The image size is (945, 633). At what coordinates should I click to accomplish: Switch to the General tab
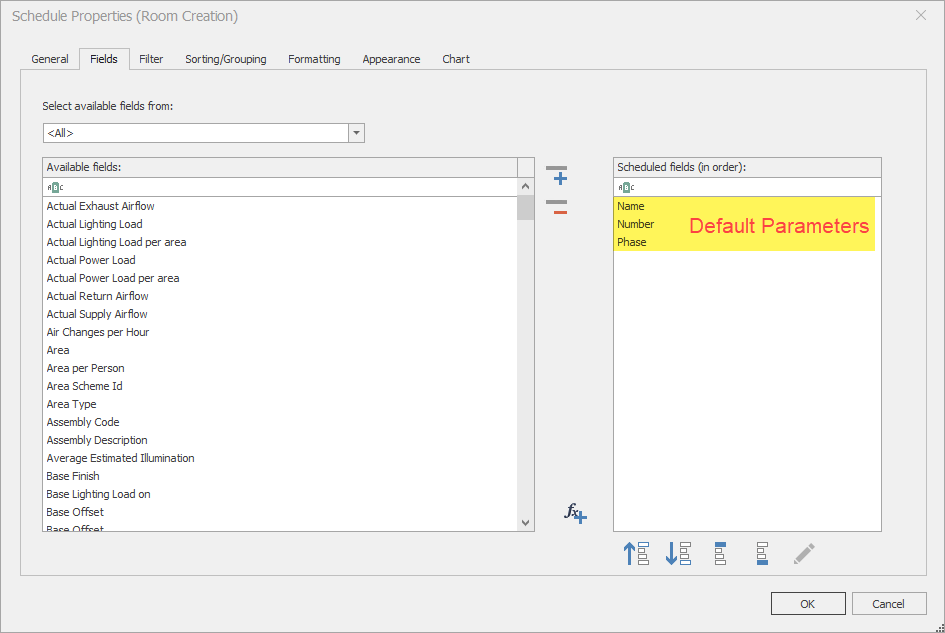50,59
